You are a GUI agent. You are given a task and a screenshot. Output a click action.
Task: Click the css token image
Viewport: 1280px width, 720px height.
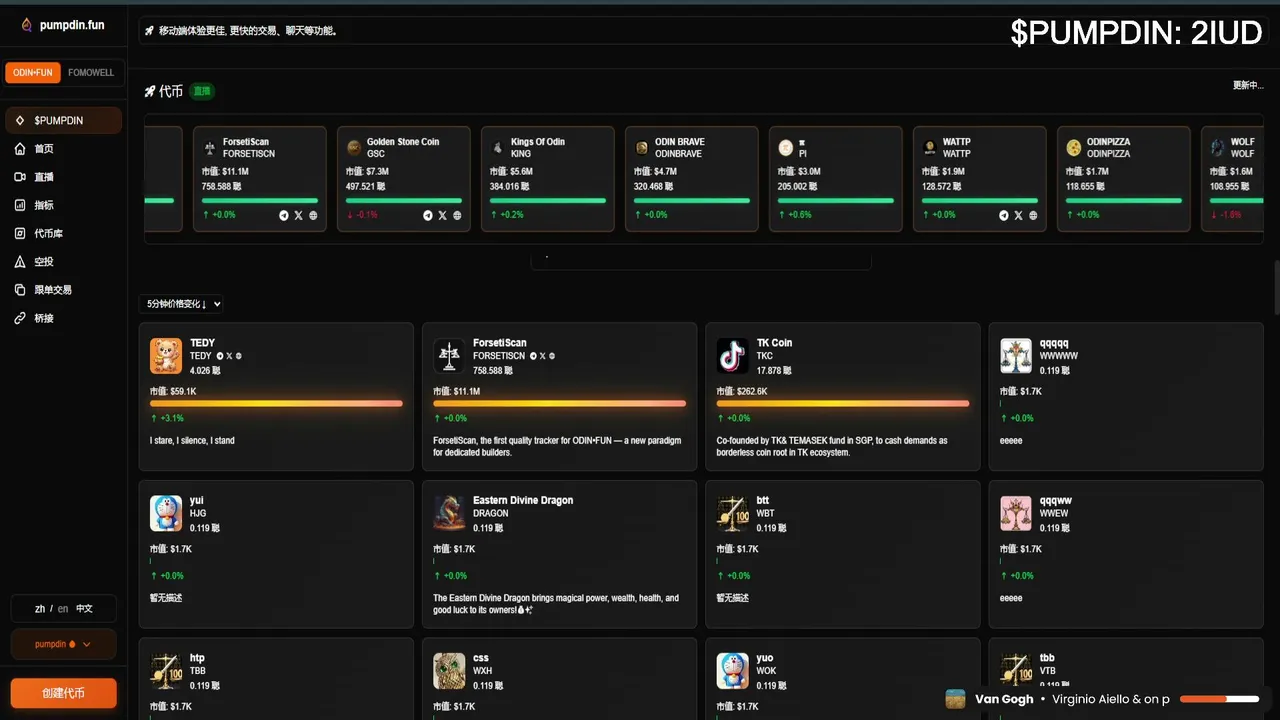450,671
